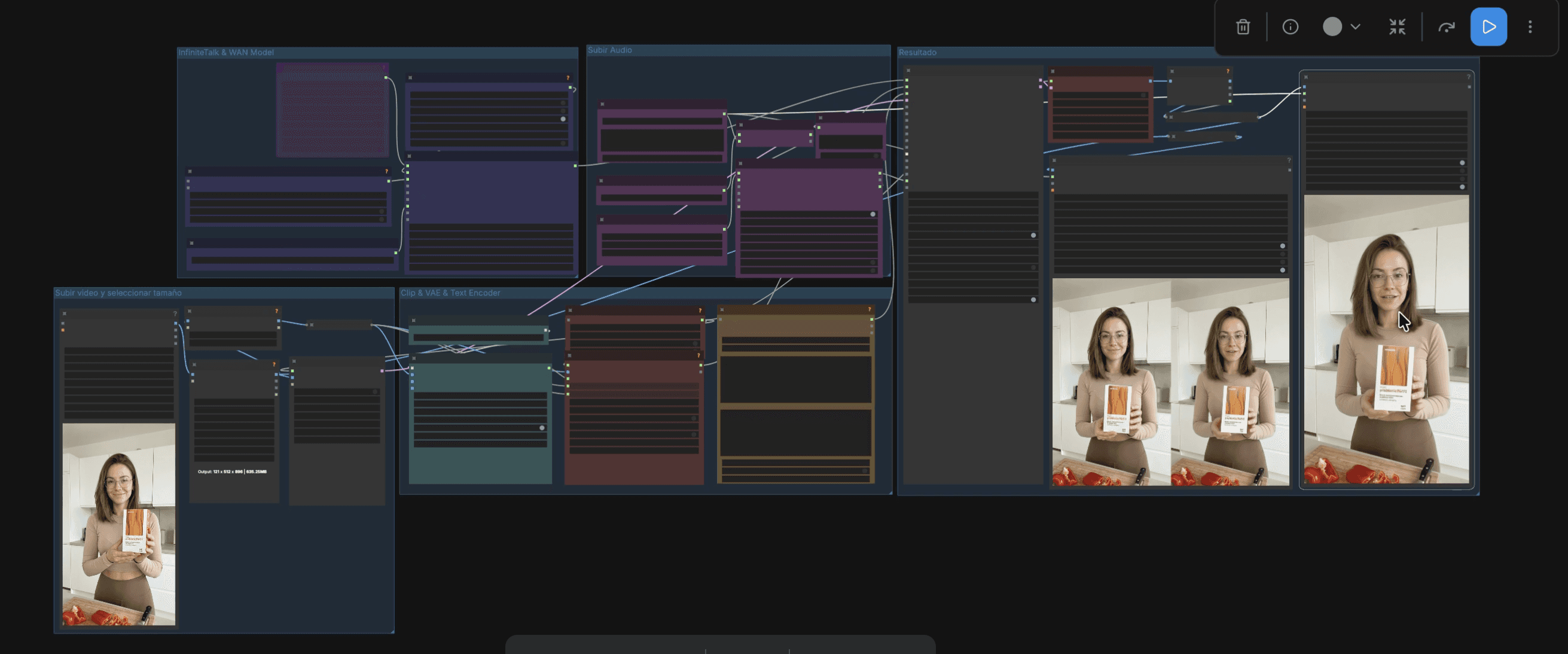
Task: Open the three-dot more options menu
Action: tap(1530, 27)
